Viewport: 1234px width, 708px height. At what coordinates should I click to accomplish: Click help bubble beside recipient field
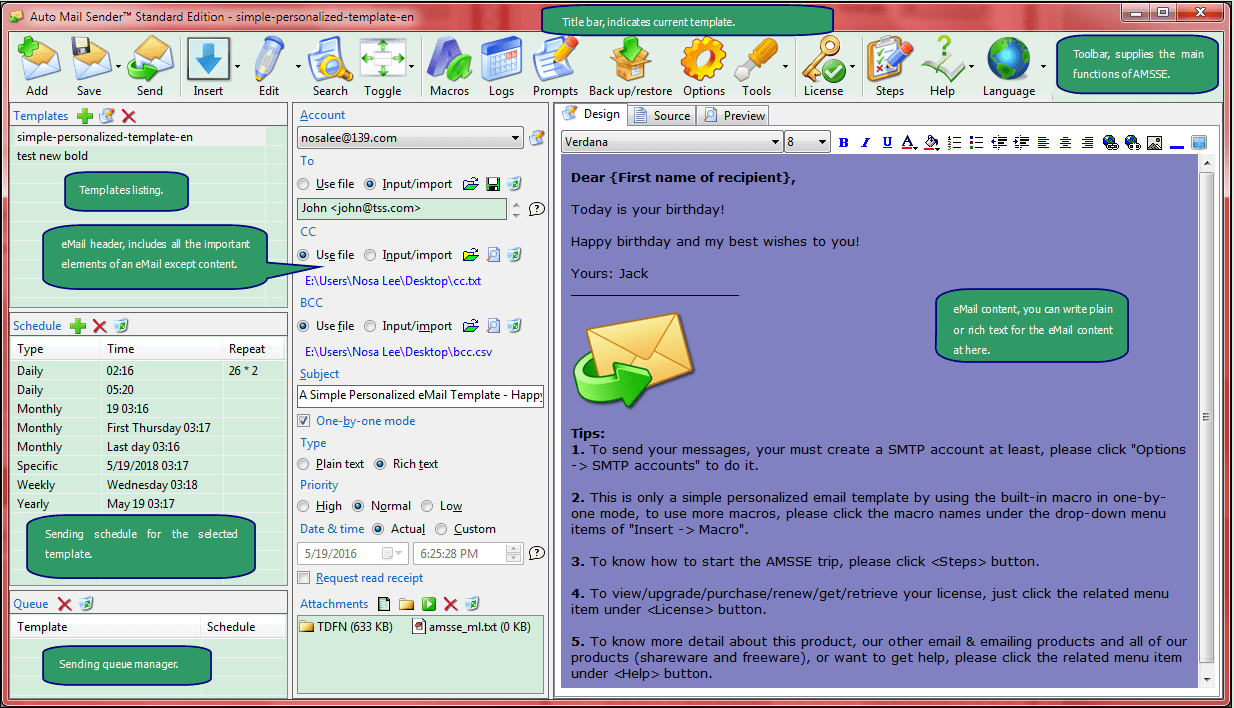(x=537, y=209)
